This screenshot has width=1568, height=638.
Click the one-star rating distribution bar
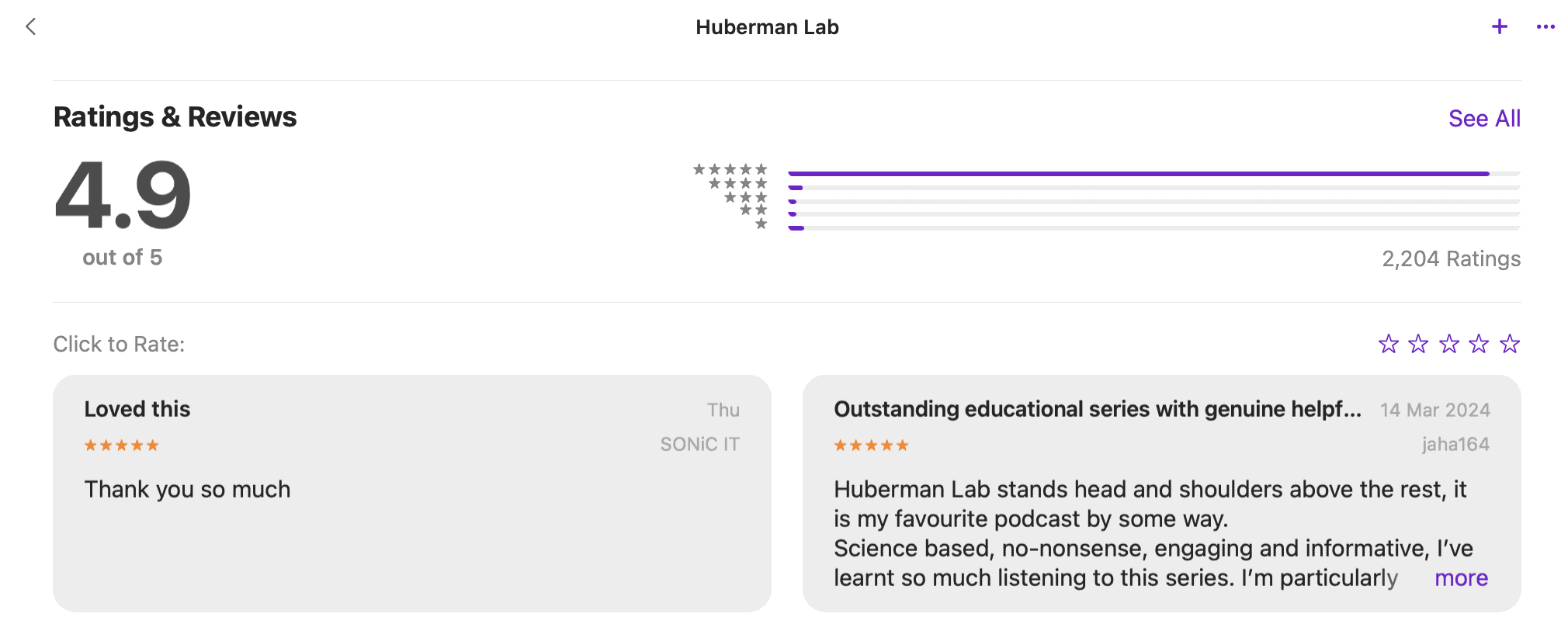click(1153, 228)
